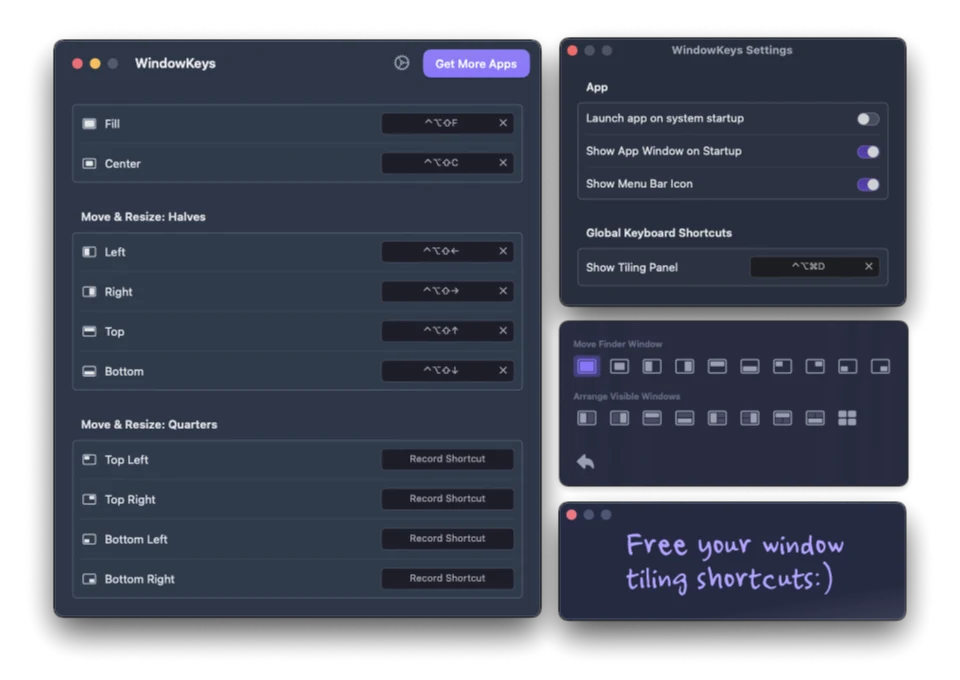960x680 pixels.
Task: Turn off Show Menu Bar Icon
Action: 868,184
